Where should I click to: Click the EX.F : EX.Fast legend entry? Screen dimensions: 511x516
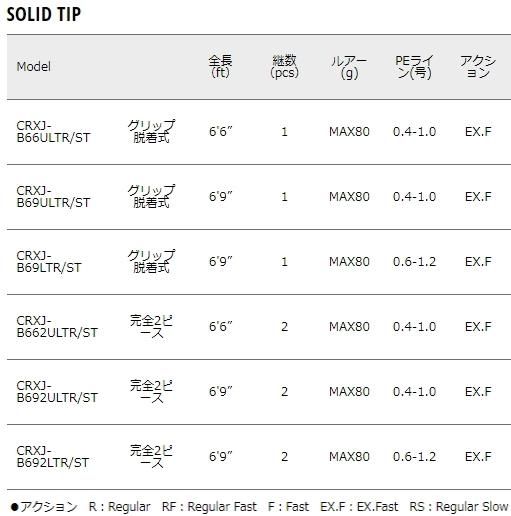tap(359, 507)
